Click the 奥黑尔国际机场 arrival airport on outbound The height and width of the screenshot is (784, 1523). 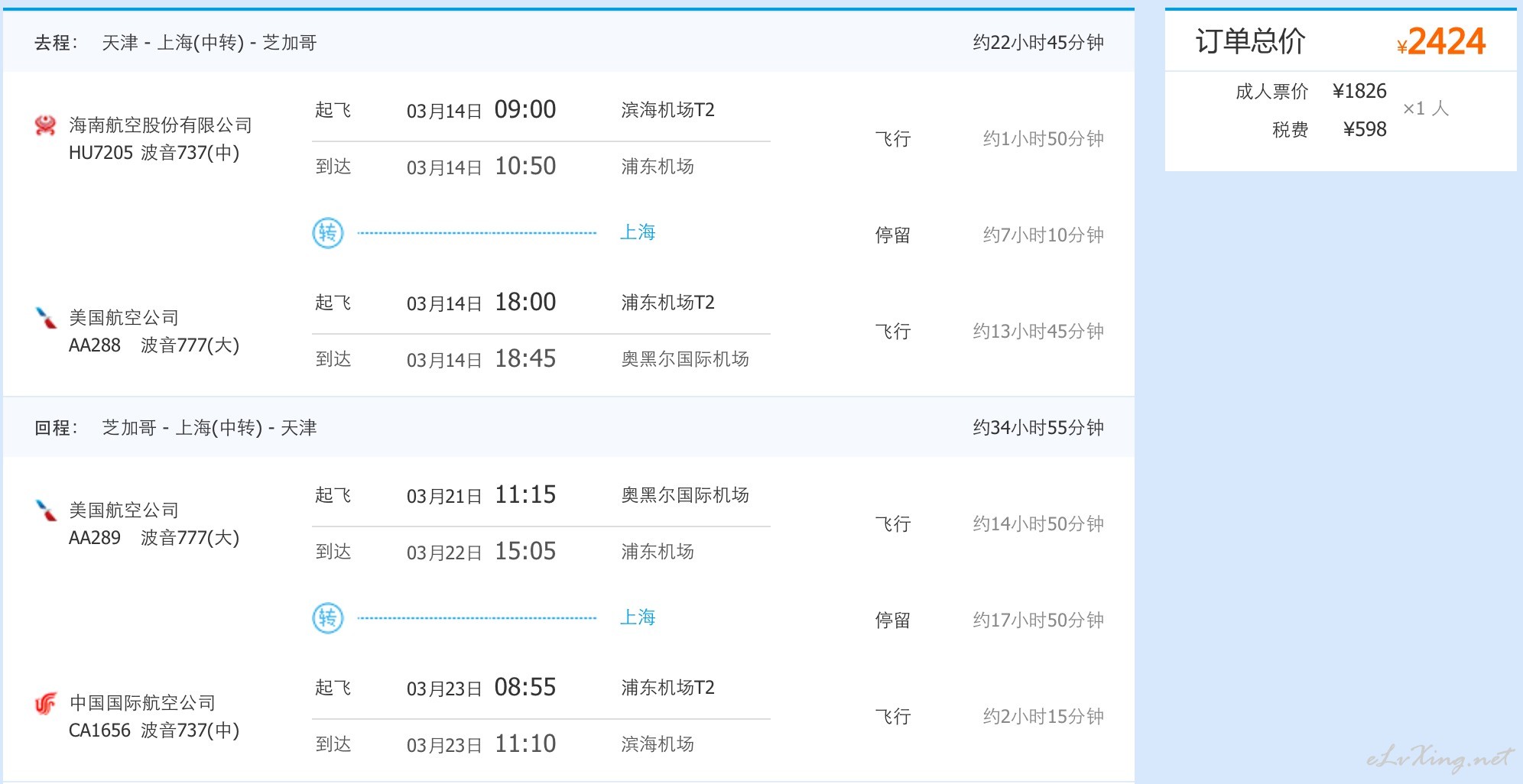point(685,359)
